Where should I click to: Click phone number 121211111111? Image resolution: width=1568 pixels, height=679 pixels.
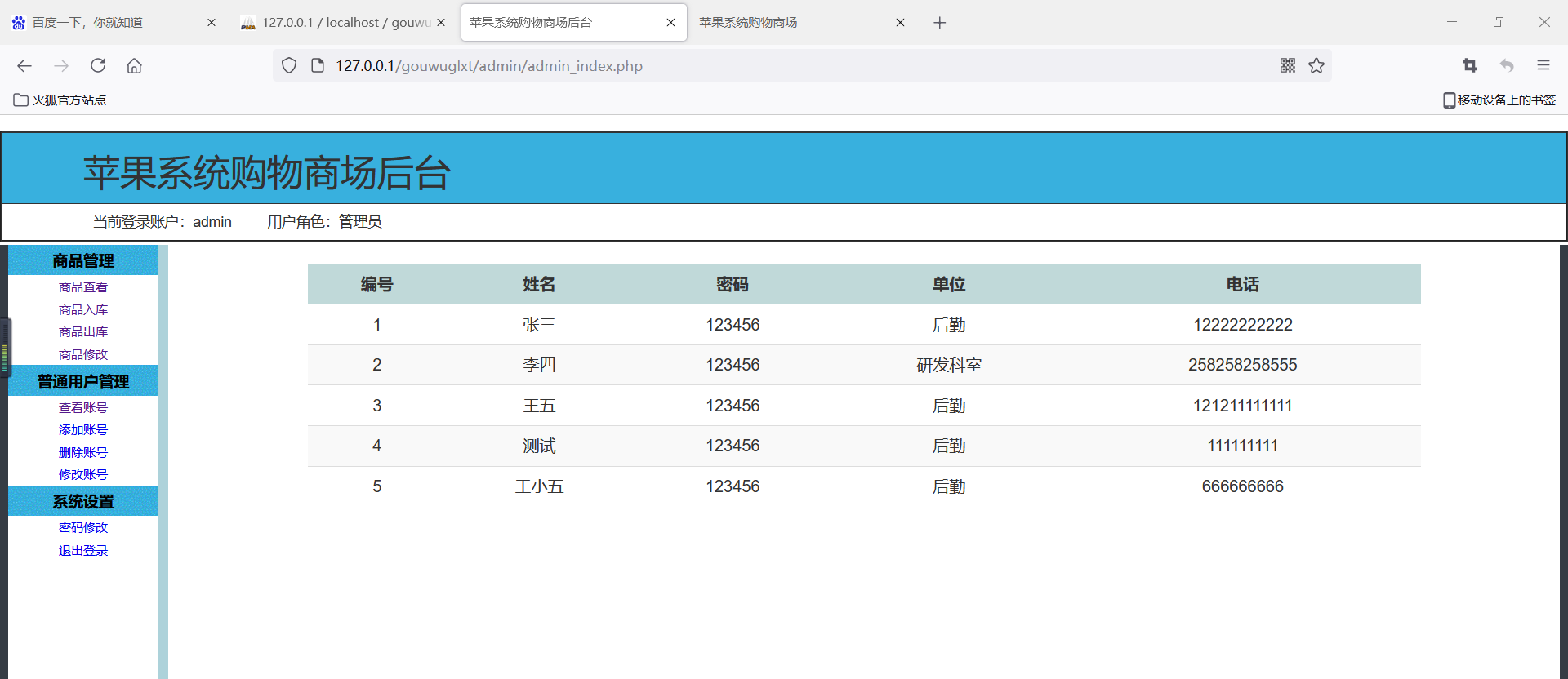point(1243,406)
